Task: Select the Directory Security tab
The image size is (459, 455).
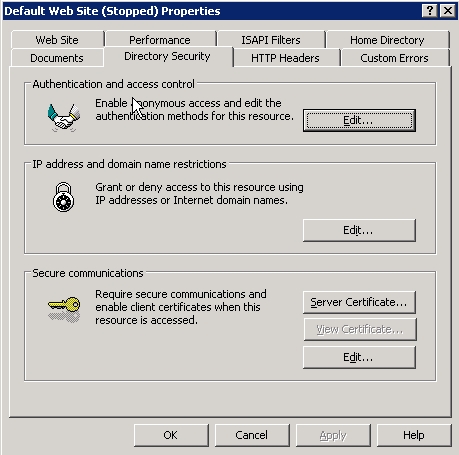Action: click(168, 56)
